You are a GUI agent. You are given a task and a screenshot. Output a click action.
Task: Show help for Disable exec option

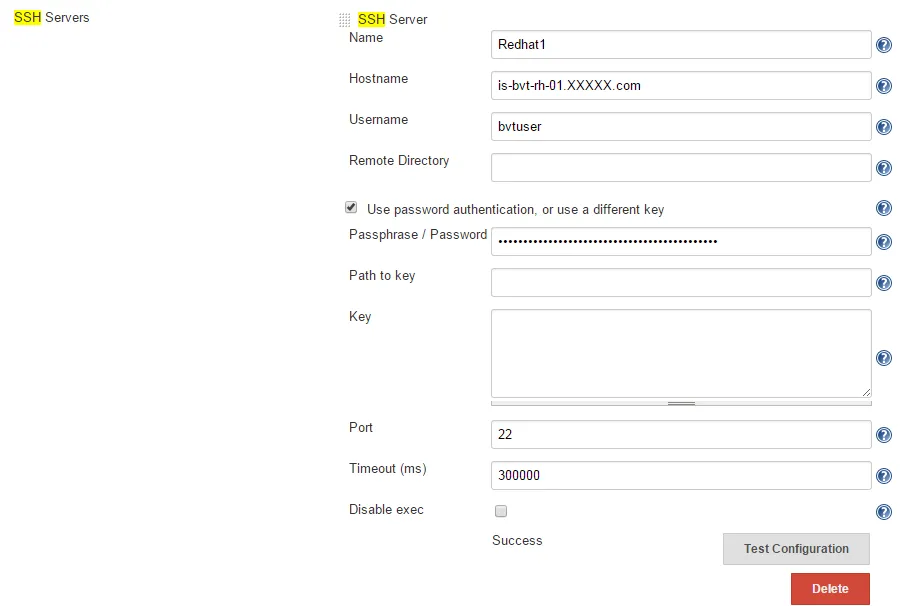coord(884,512)
